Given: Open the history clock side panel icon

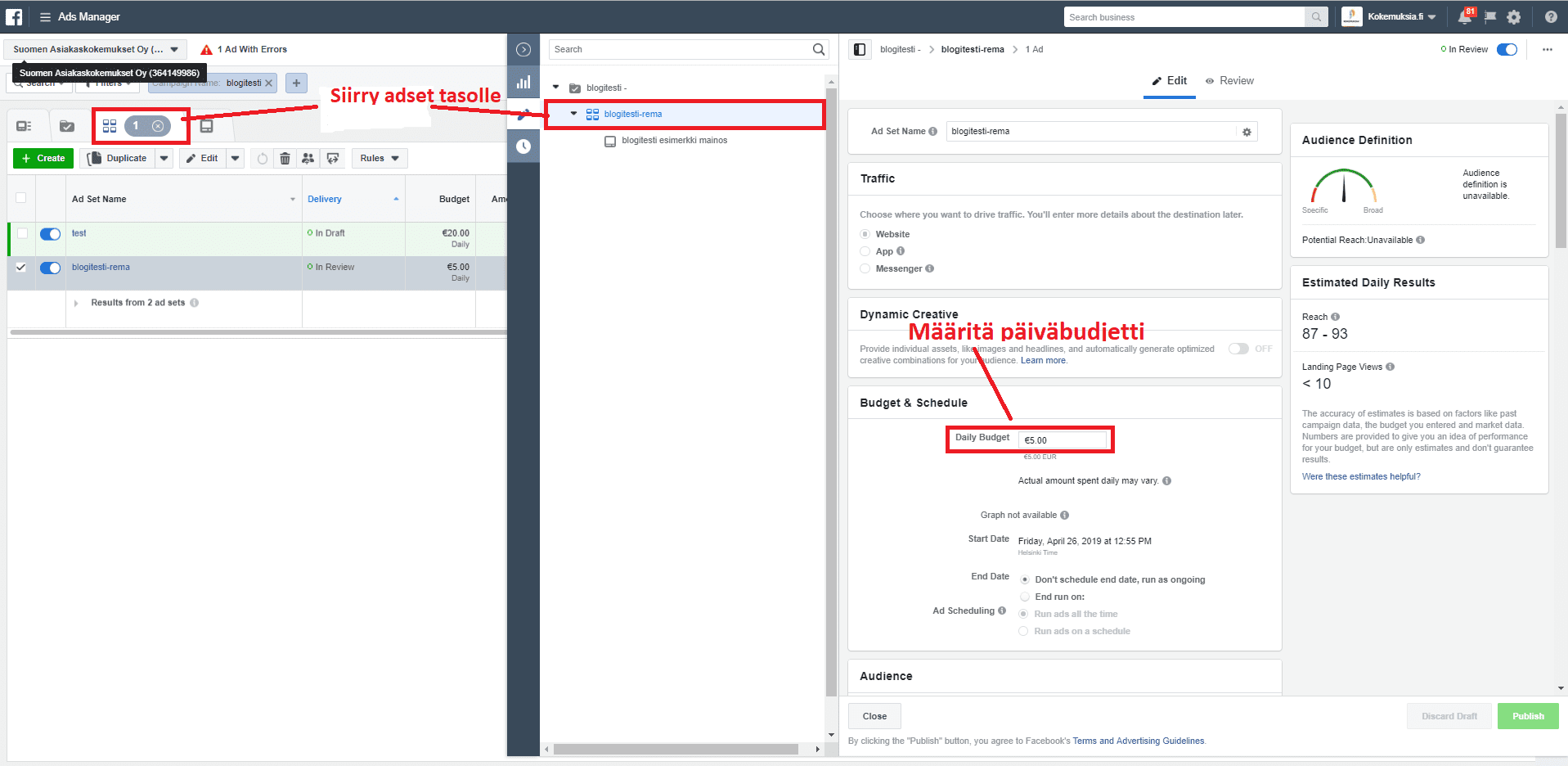Looking at the screenshot, I should [523, 146].
